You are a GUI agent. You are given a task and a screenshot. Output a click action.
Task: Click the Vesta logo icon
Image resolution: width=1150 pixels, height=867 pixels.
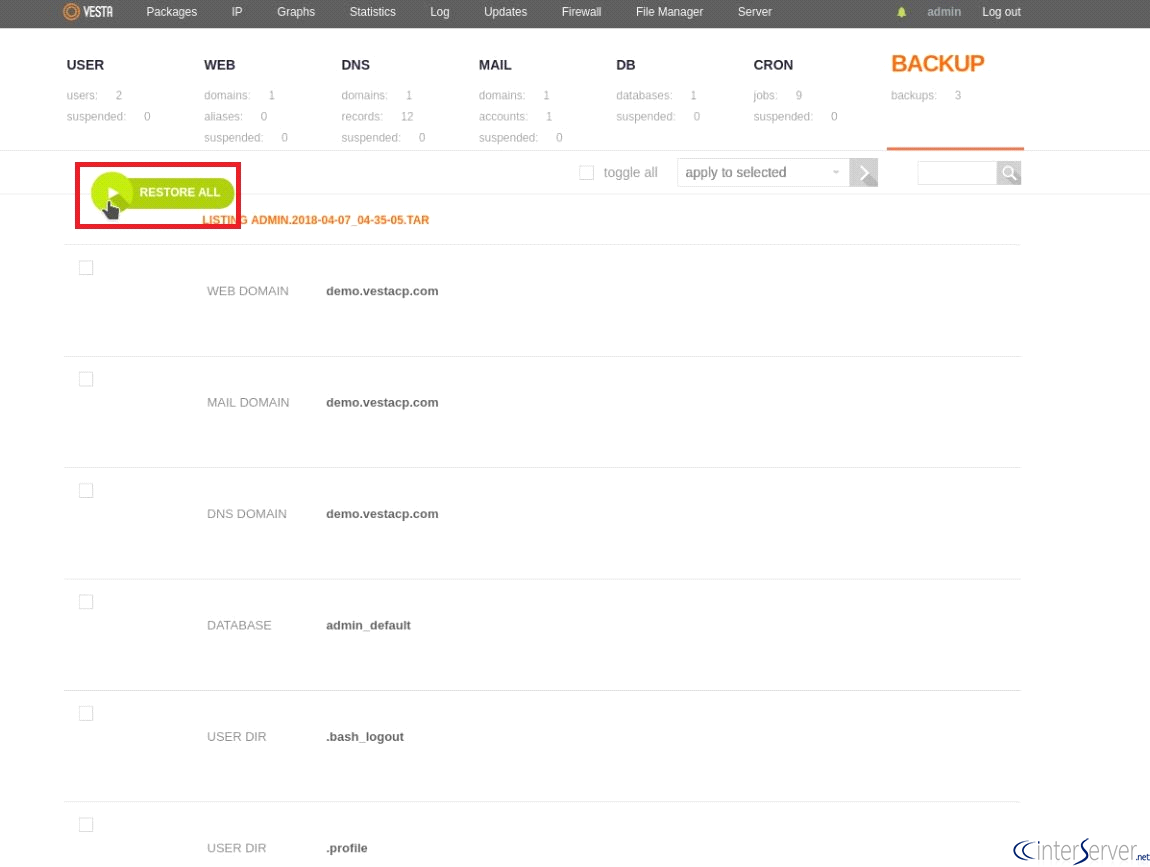coord(88,12)
